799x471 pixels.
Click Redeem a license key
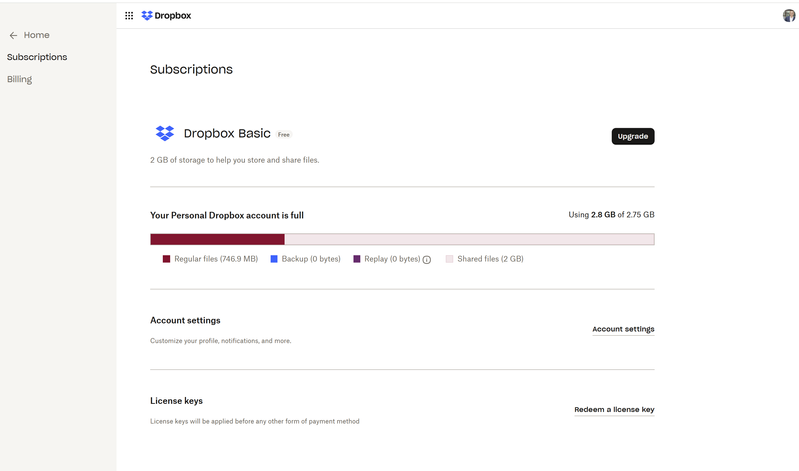(x=614, y=409)
